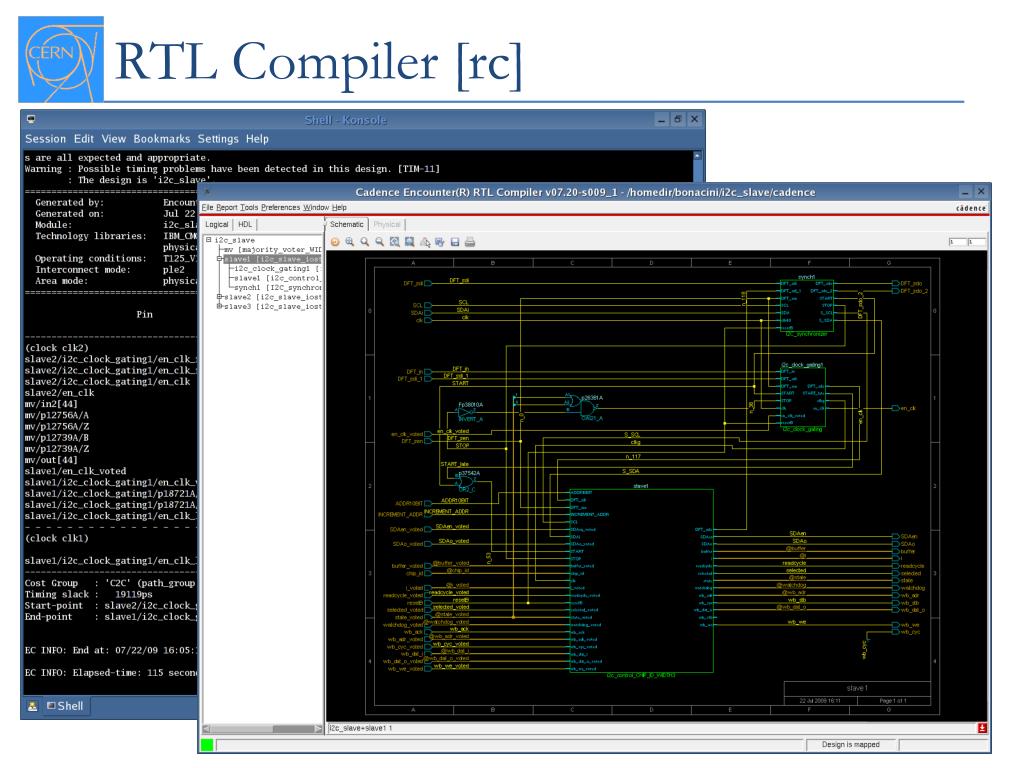Open the File menu in RTL Compiler

pyautogui.click(x=208, y=208)
